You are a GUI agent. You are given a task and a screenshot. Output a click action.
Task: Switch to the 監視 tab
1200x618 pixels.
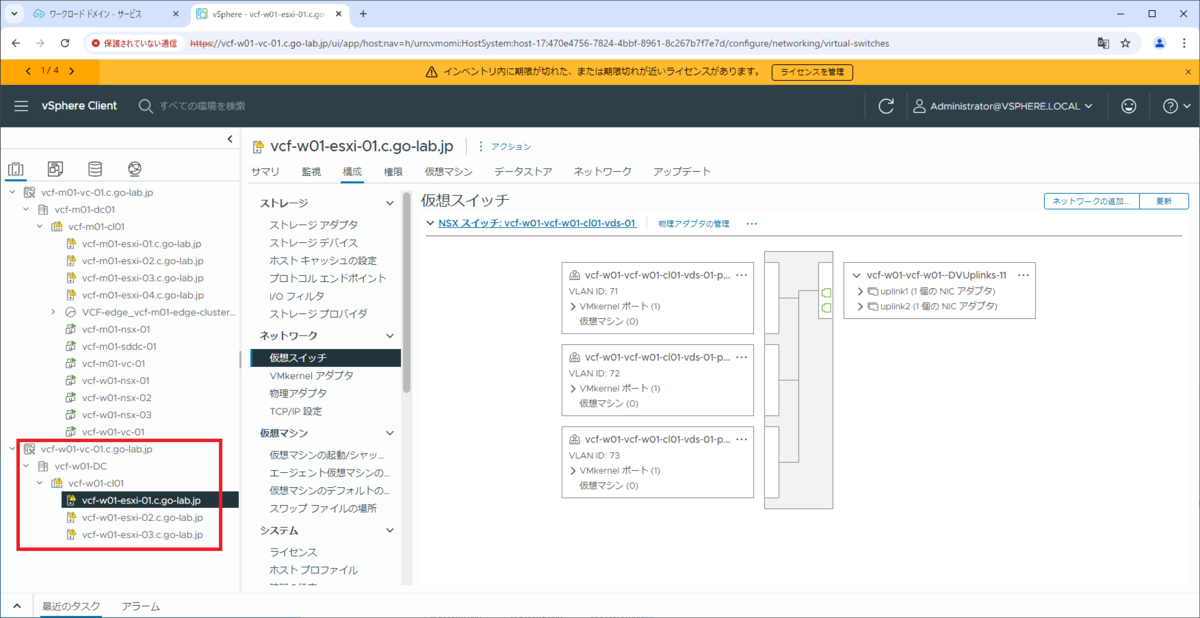pos(311,172)
